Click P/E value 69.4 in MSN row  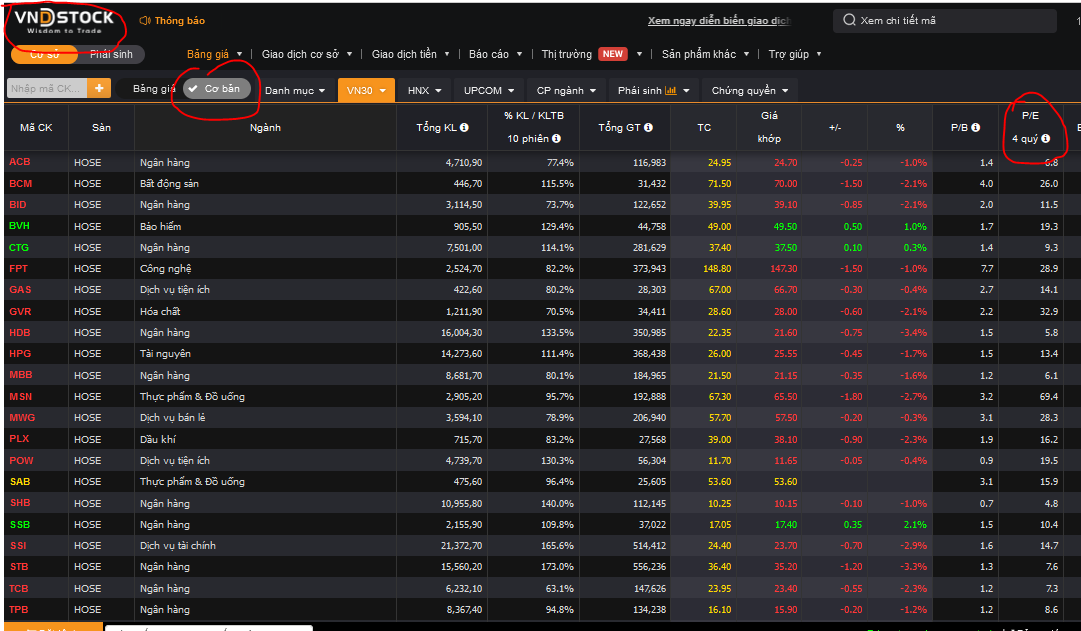click(x=1049, y=397)
